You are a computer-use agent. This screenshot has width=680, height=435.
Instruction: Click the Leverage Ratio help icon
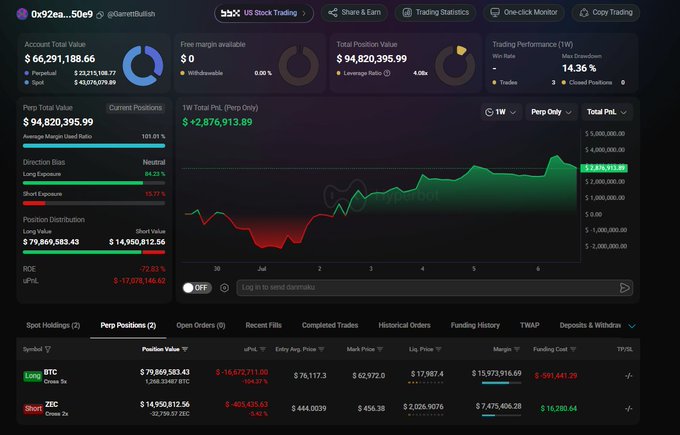coord(387,73)
